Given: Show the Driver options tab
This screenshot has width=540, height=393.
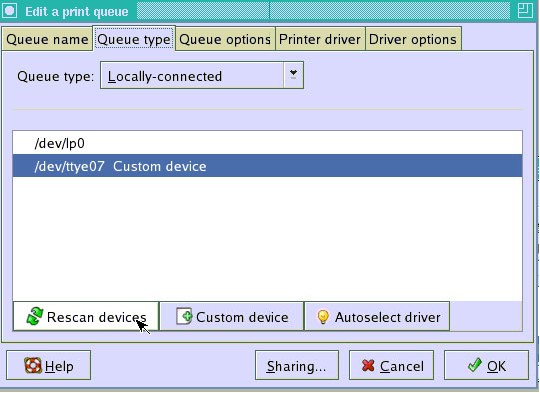Looking at the screenshot, I should click(x=413, y=39).
